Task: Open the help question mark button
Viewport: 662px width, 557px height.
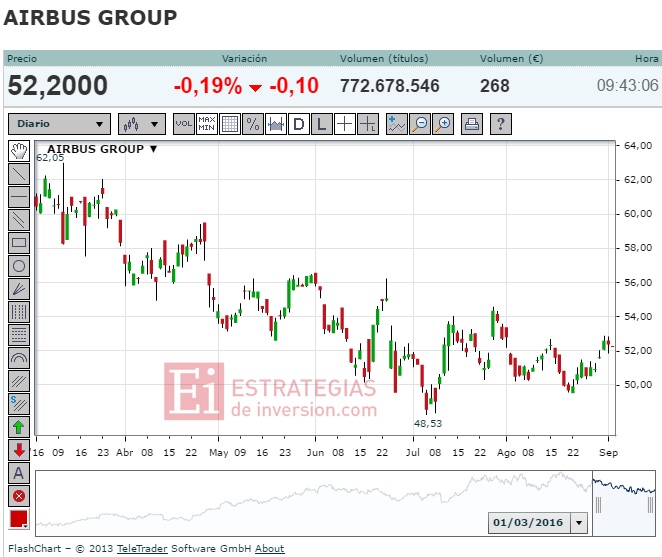Action: click(501, 124)
